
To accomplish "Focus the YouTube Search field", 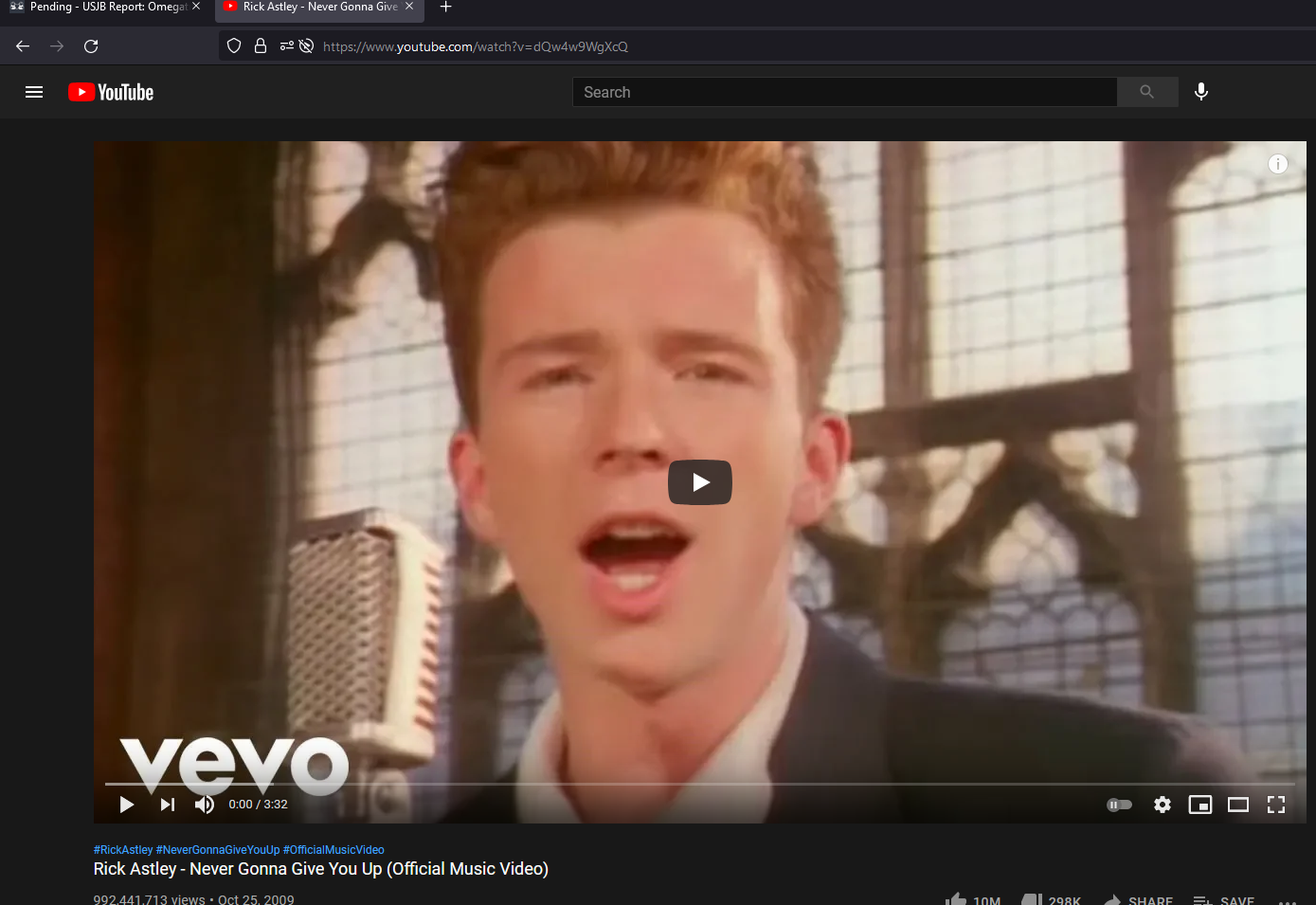I will 845,92.
